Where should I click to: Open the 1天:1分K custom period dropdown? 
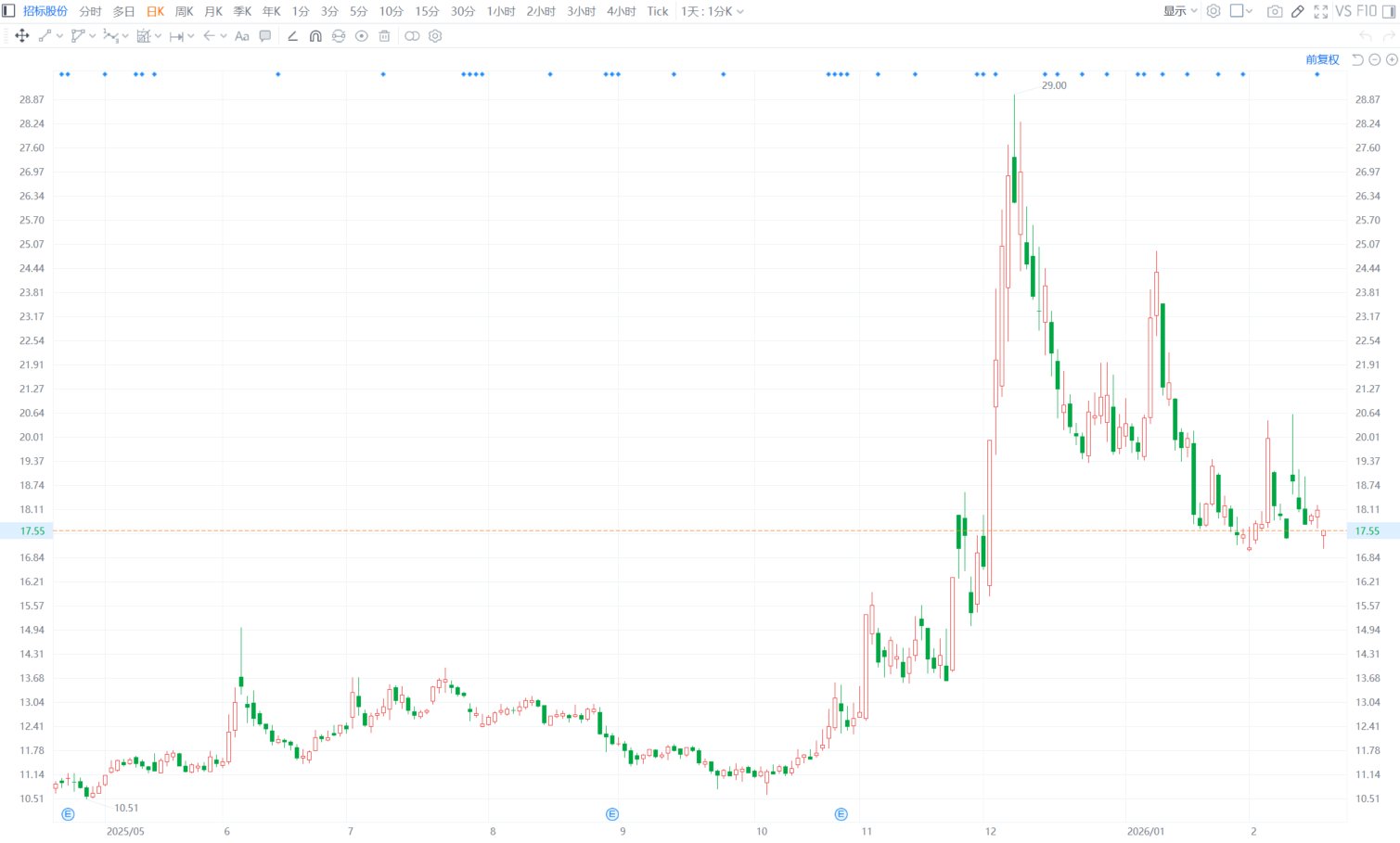tap(713, 11)
